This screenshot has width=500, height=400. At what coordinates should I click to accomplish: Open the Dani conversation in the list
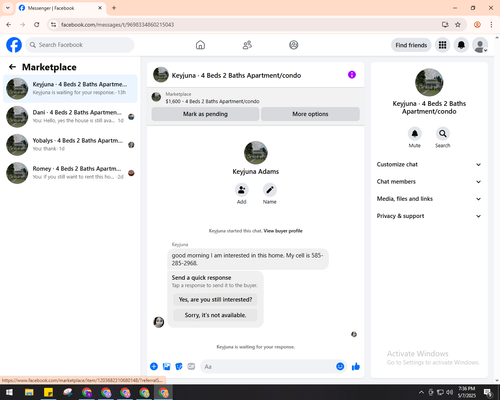click(70, 117)
